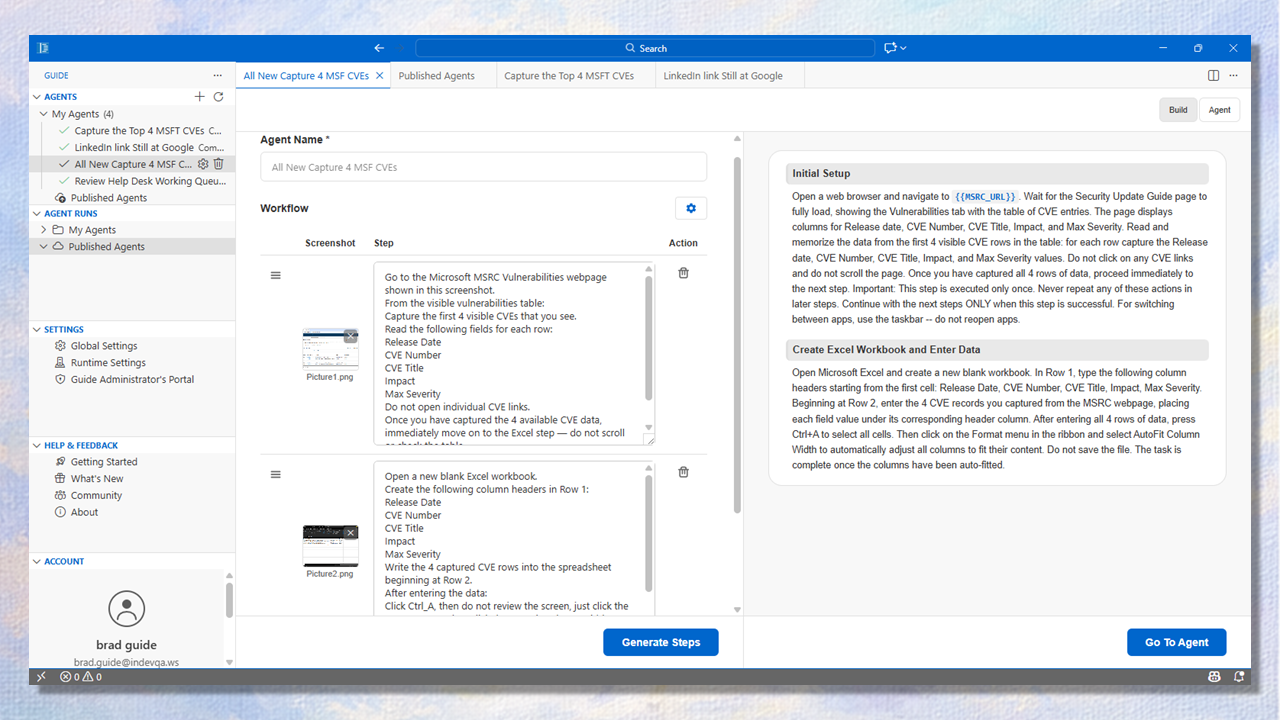Open settings gear for All New Capture 4 MSF agent
1280x720 pixels.
point(203,164)
